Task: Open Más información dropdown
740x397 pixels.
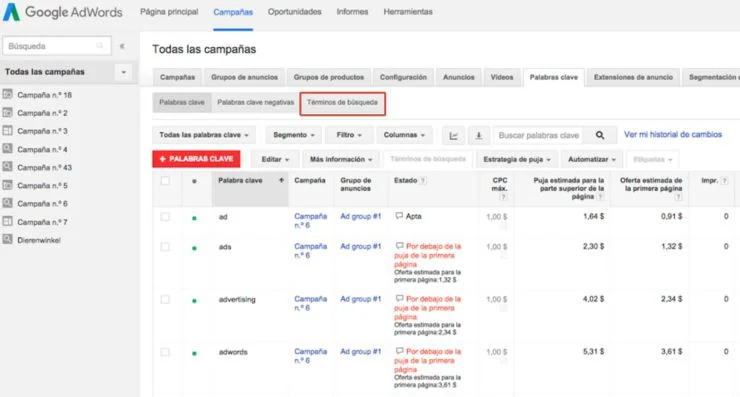Action: [x=341, y=160]
